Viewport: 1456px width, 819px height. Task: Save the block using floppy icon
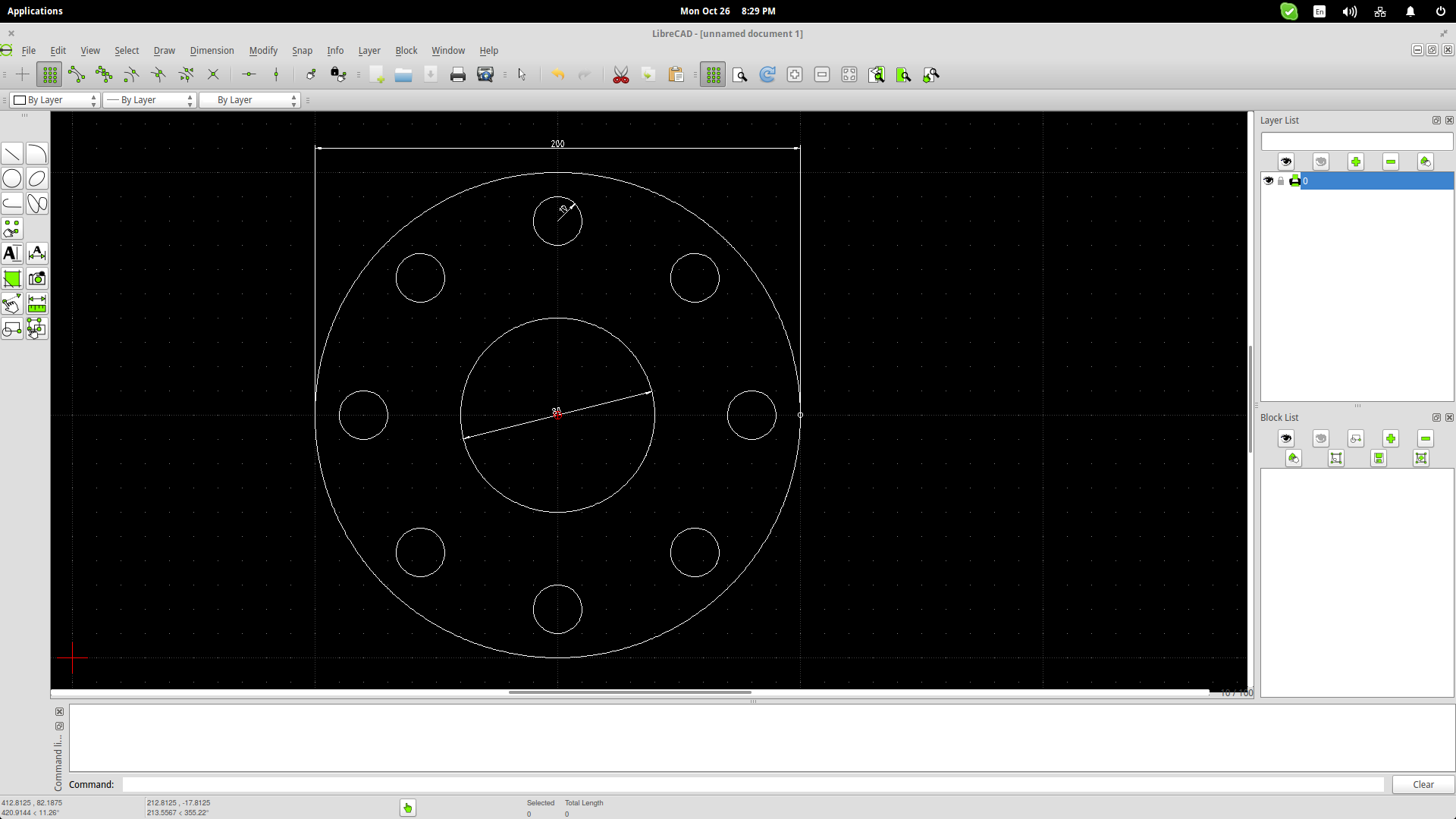click(1379, 458)
